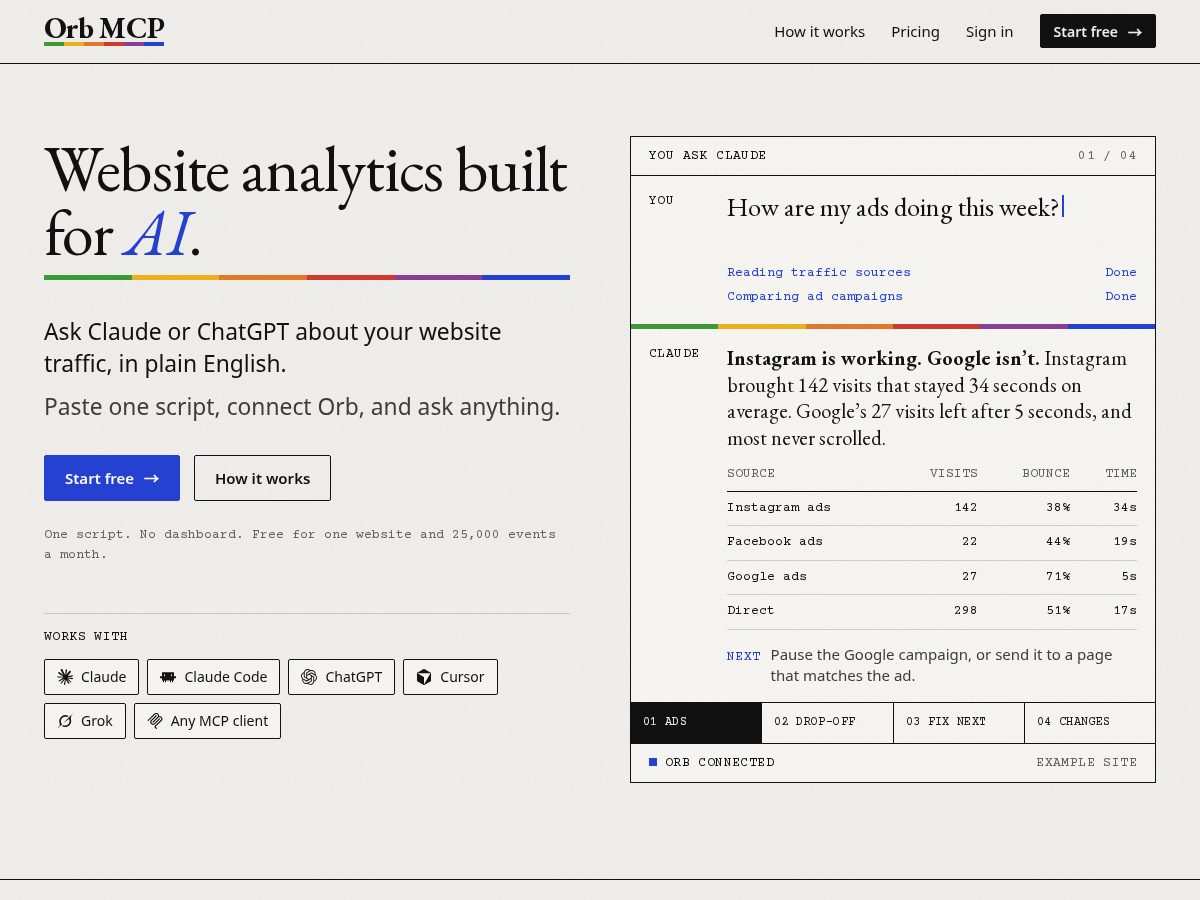Switch to the 03 FIX NEXT tab
Image resolution: width=1200 pixels, height=900 pixels.
(x=959, y=722)
